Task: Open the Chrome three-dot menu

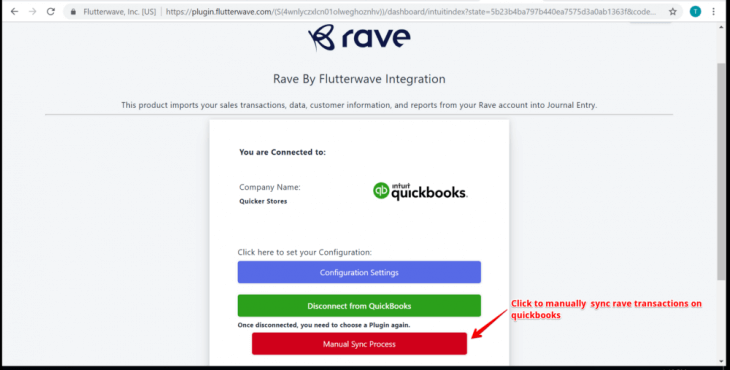Action: pyautogui.click(x=713, y=12)
